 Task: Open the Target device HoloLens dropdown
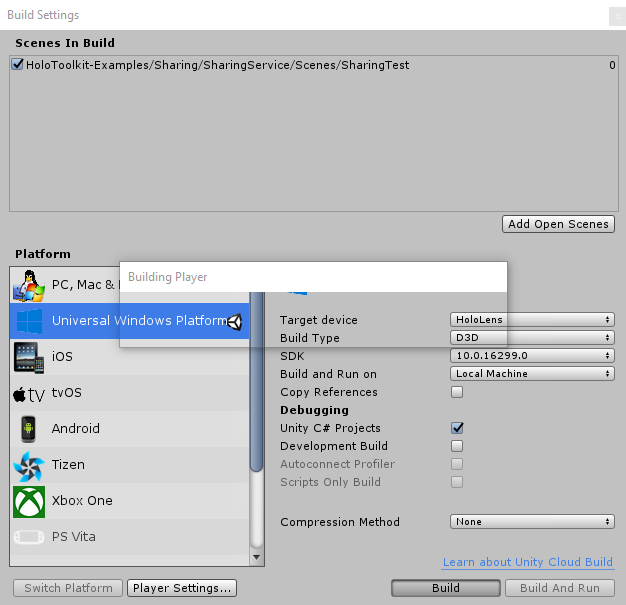(x=532, y=319)
